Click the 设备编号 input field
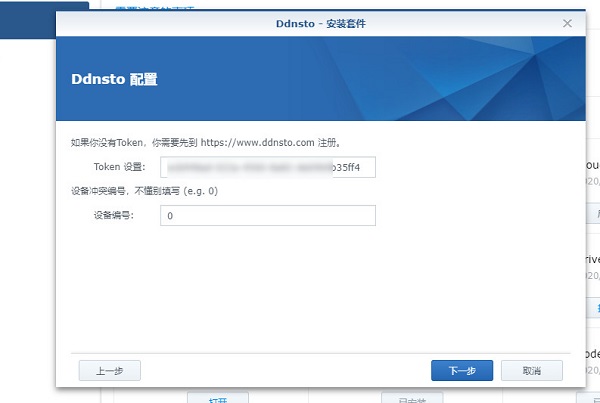The height and width of the screenshot is (403, 600). pyautogui.click(x=268, y=215)
